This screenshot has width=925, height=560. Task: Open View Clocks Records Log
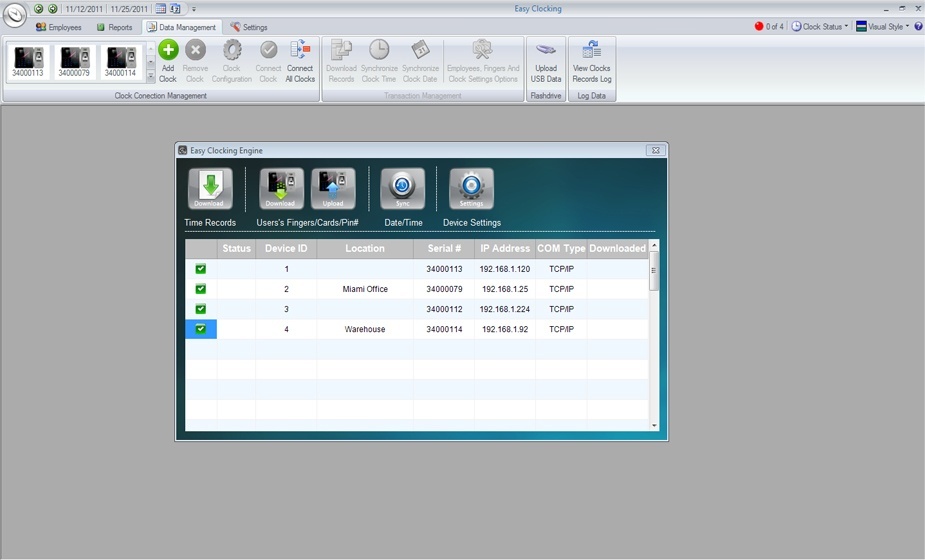(x=592, y=61)
